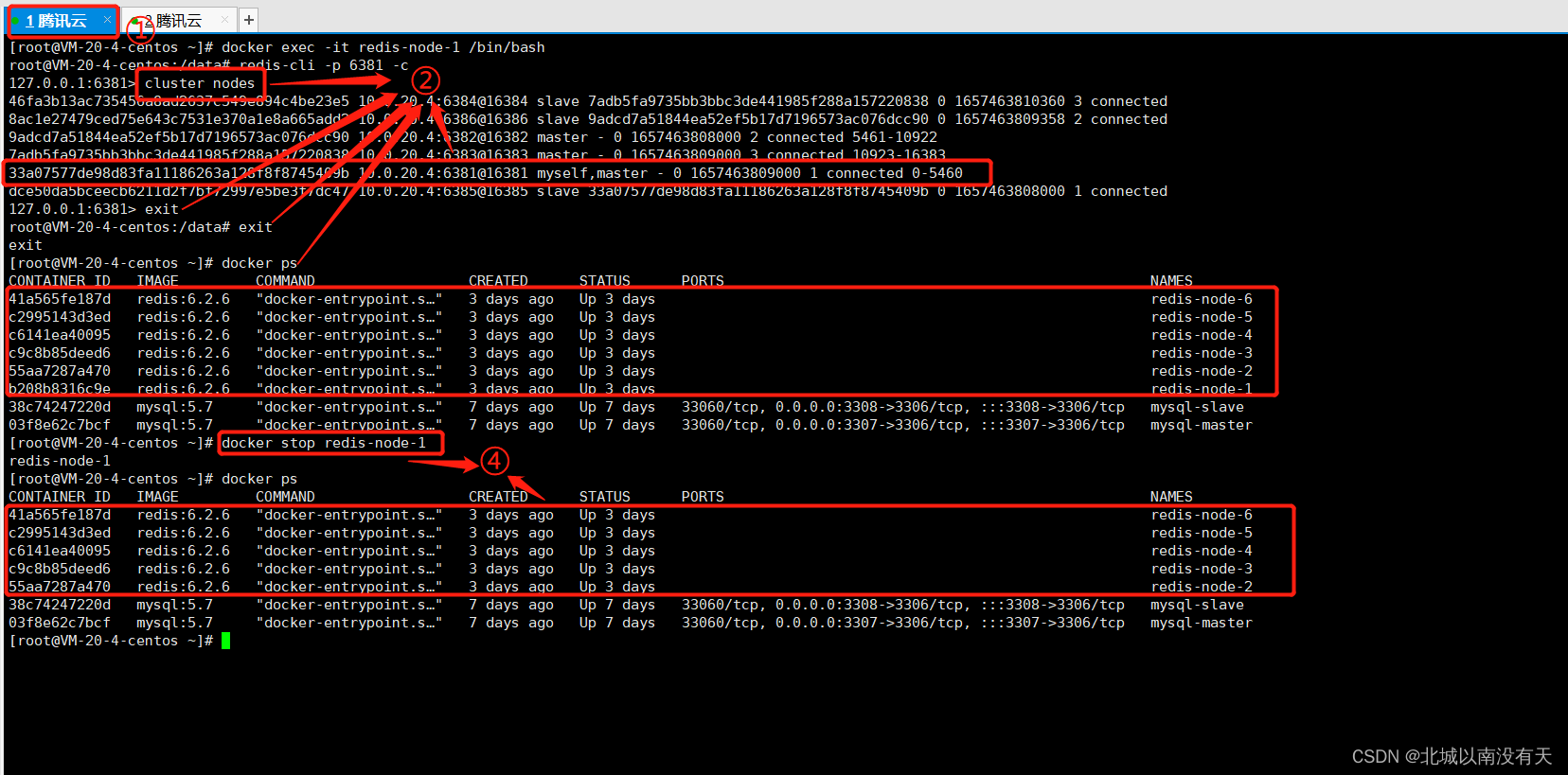Click the lone 'redis-node-1' output line after docker stop
This screenshot has width=1568, height=775.
point(60,461)
